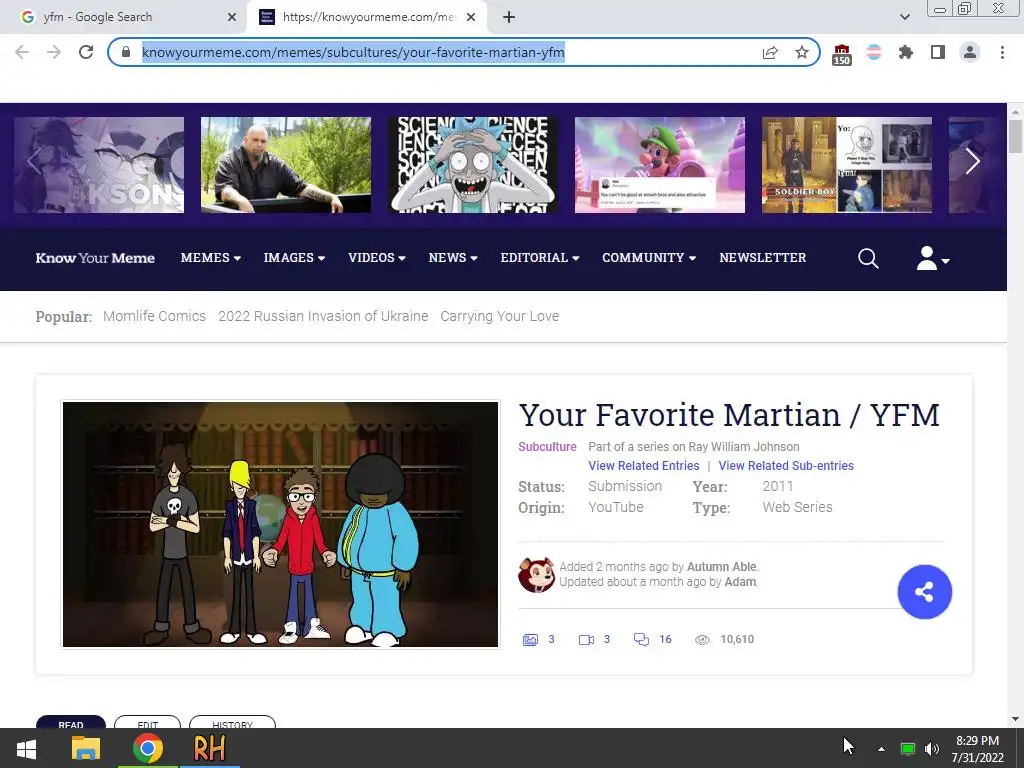This screenshot has width=1024, height=768.
Task: Toggle the browser side panel icon
Action: [x=937, y=52]
